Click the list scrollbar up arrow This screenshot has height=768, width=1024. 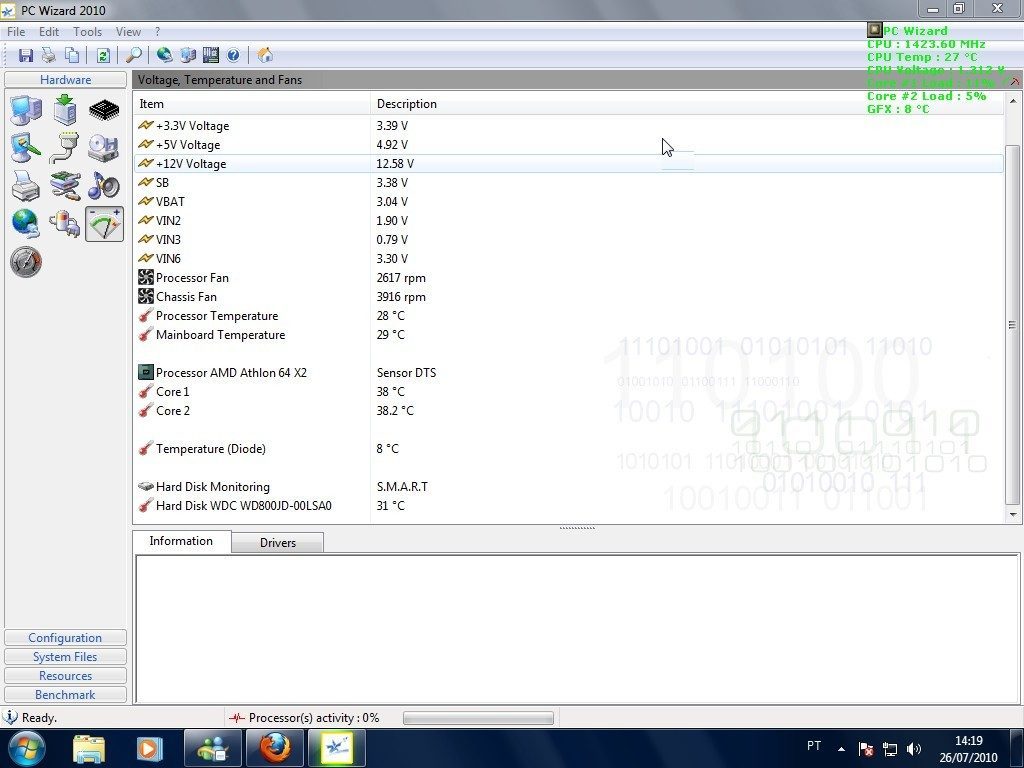click(1012, 101)
